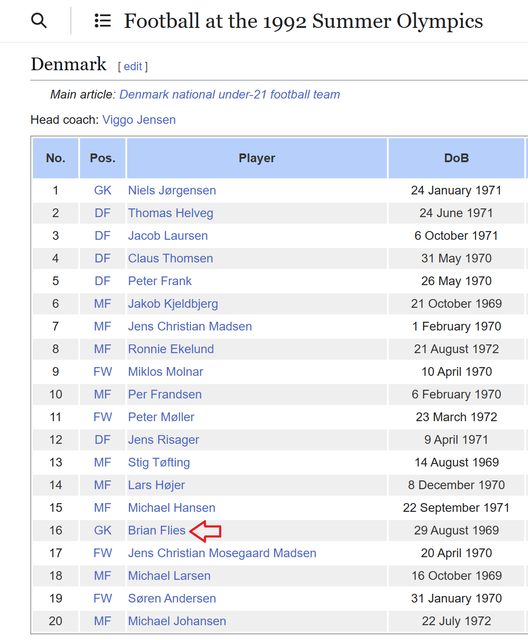Open Peter Frank player page
Viewport: 528px width, 640px height.
point(160,281)
